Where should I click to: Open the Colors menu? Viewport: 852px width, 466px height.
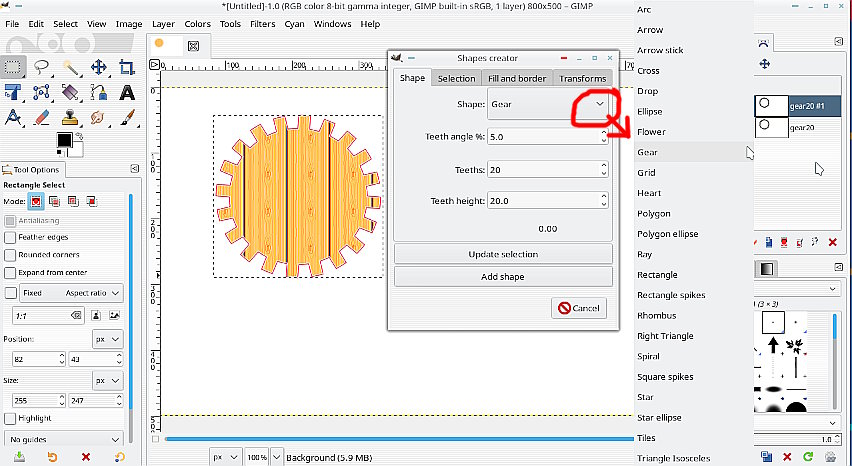tap(197, 24)
